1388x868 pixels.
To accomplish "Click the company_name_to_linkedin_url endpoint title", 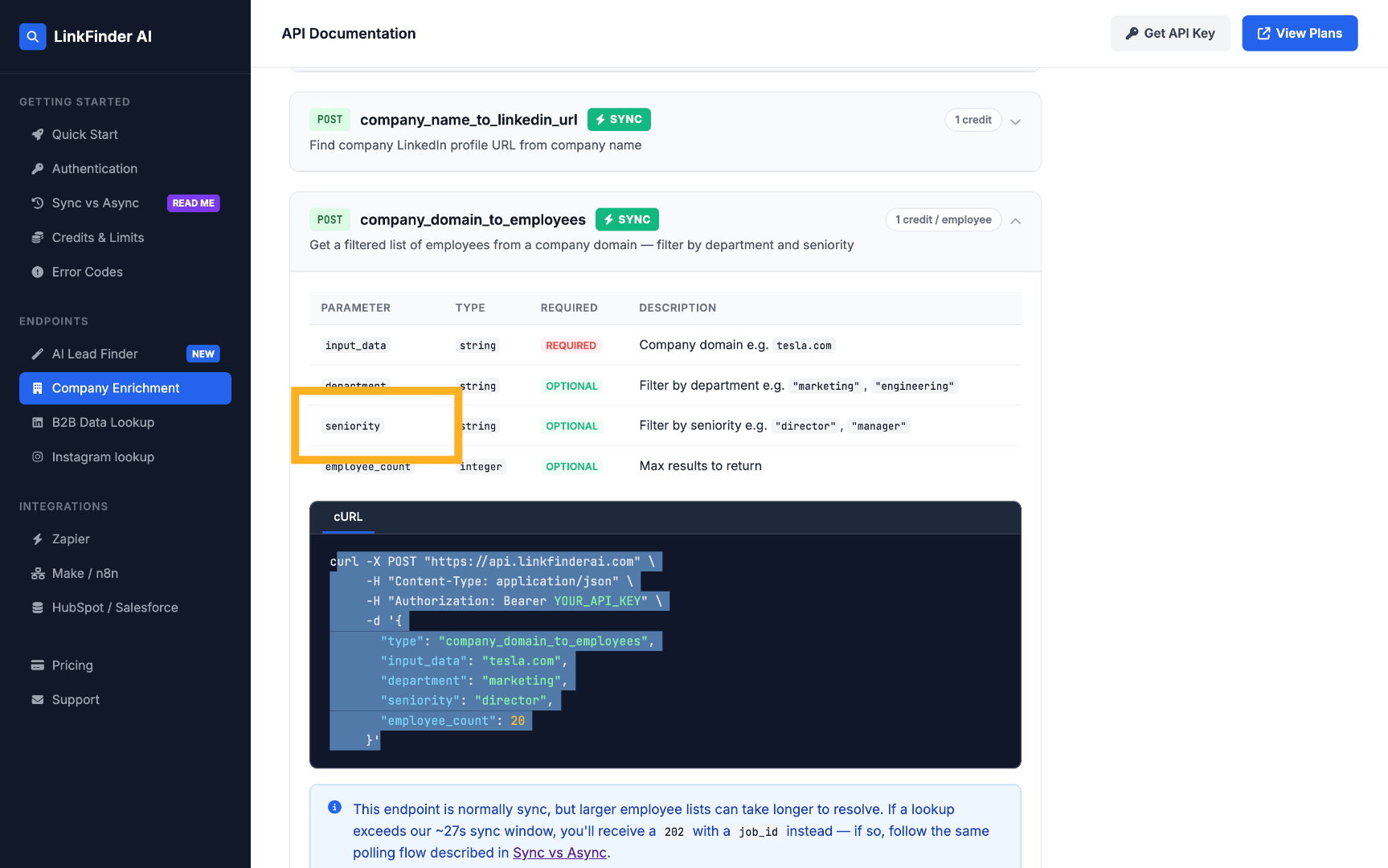I will pos(469,120).
